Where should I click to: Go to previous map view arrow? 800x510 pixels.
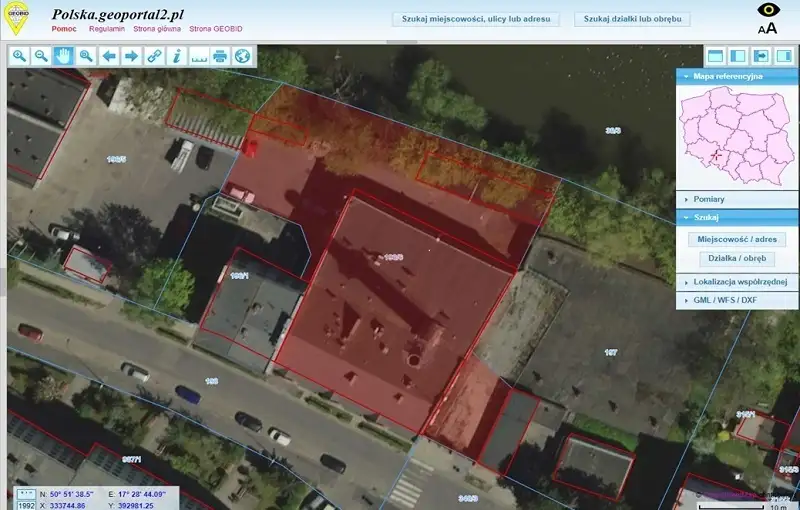click(x=109, y=56)
